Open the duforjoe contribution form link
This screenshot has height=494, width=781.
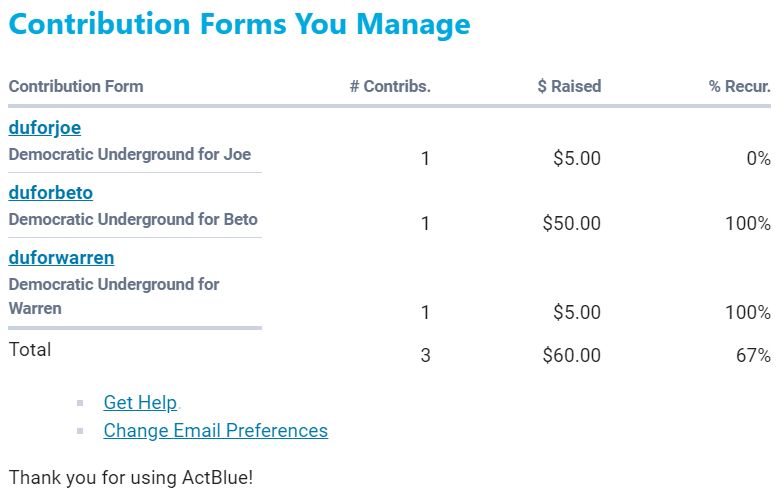(44, 128)
